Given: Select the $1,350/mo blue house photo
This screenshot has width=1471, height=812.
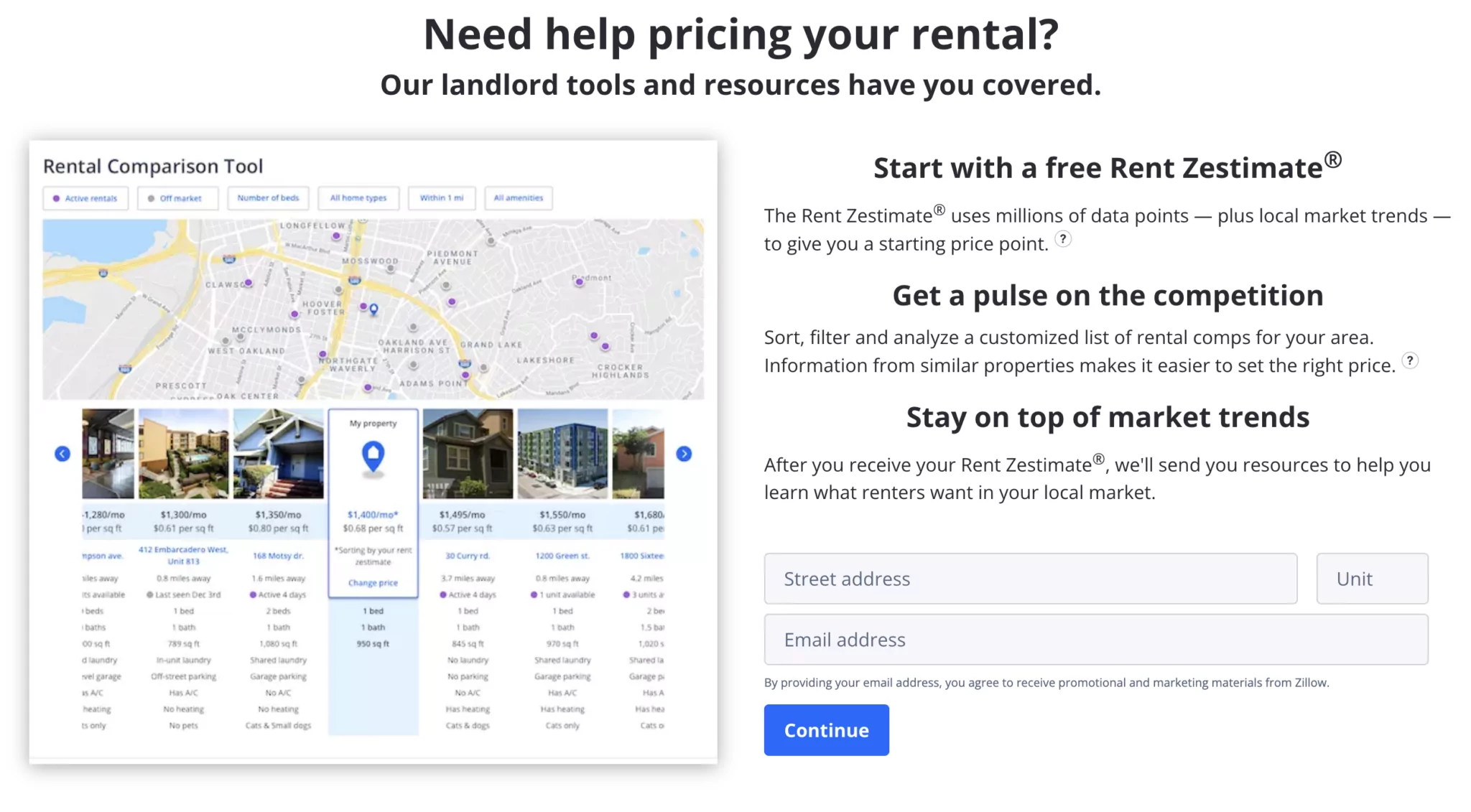Looking at the screenshot, I should 279,454.
